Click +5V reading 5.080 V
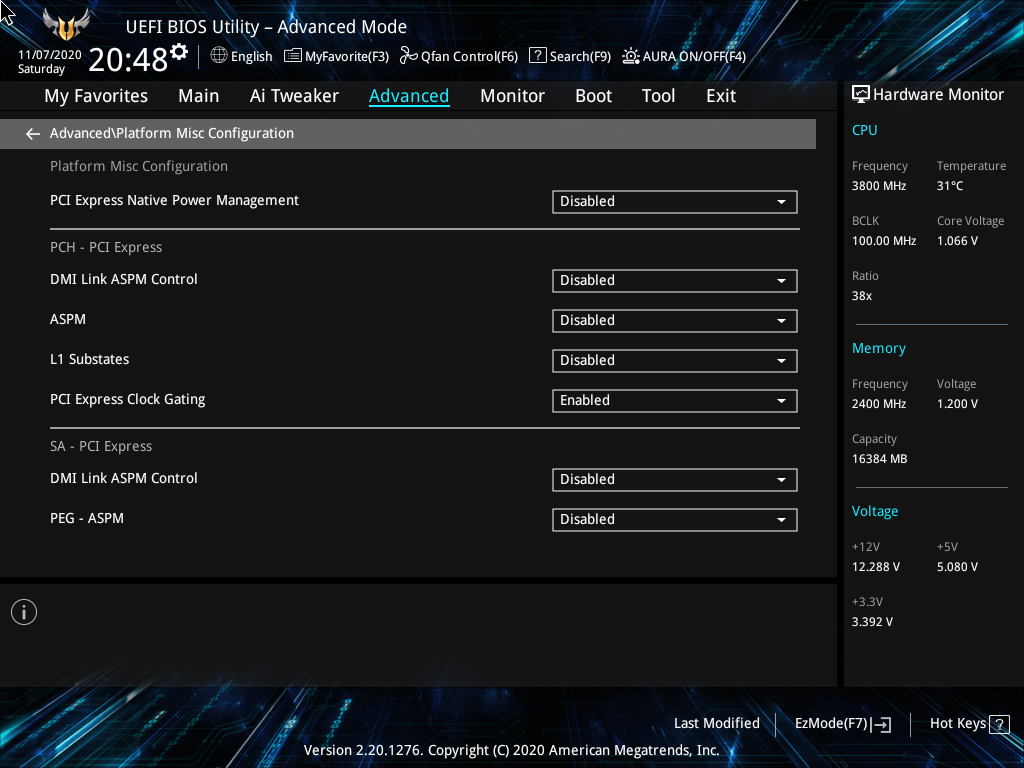1024x768 pixels. [957, 567]
